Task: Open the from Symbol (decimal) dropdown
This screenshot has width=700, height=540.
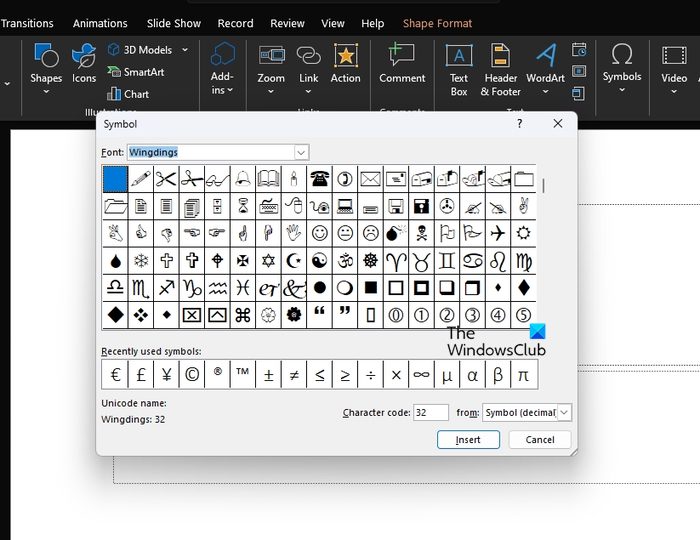Action: tap(564, 413)
